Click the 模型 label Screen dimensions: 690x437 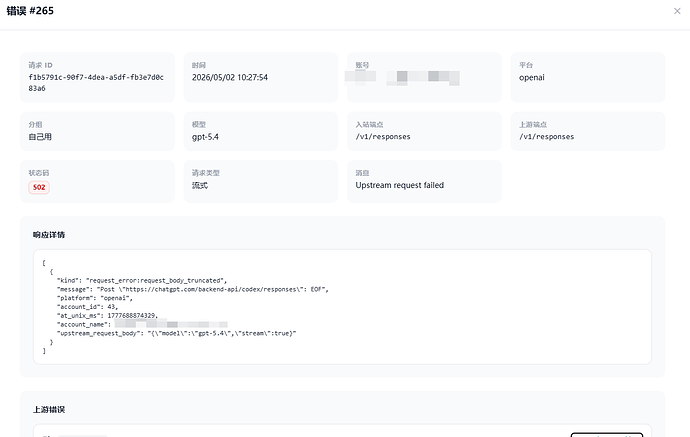tap(198, 125)
